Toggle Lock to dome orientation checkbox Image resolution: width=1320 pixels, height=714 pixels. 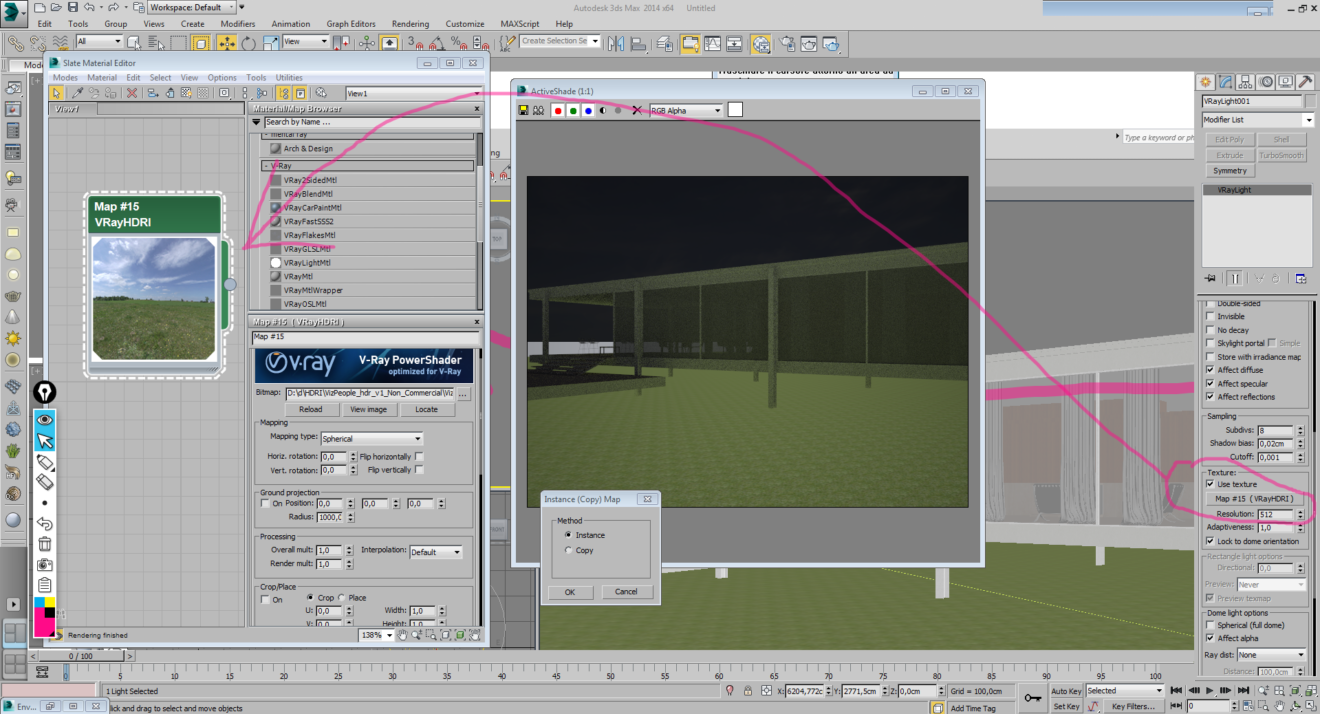(1211, 541)
